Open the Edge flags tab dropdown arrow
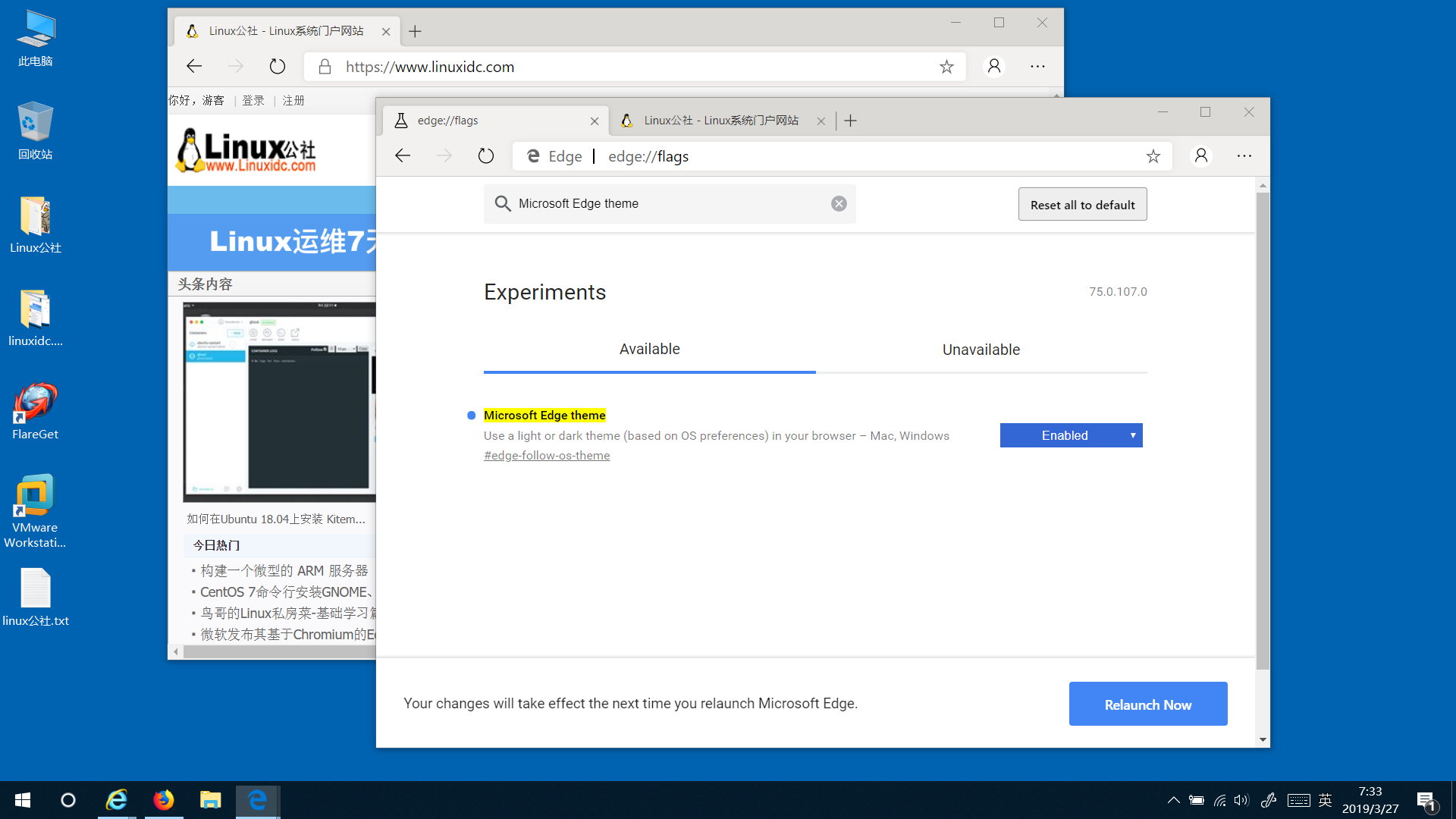This screenshot has width=1456, height=819. click(x=1131, y=434)
